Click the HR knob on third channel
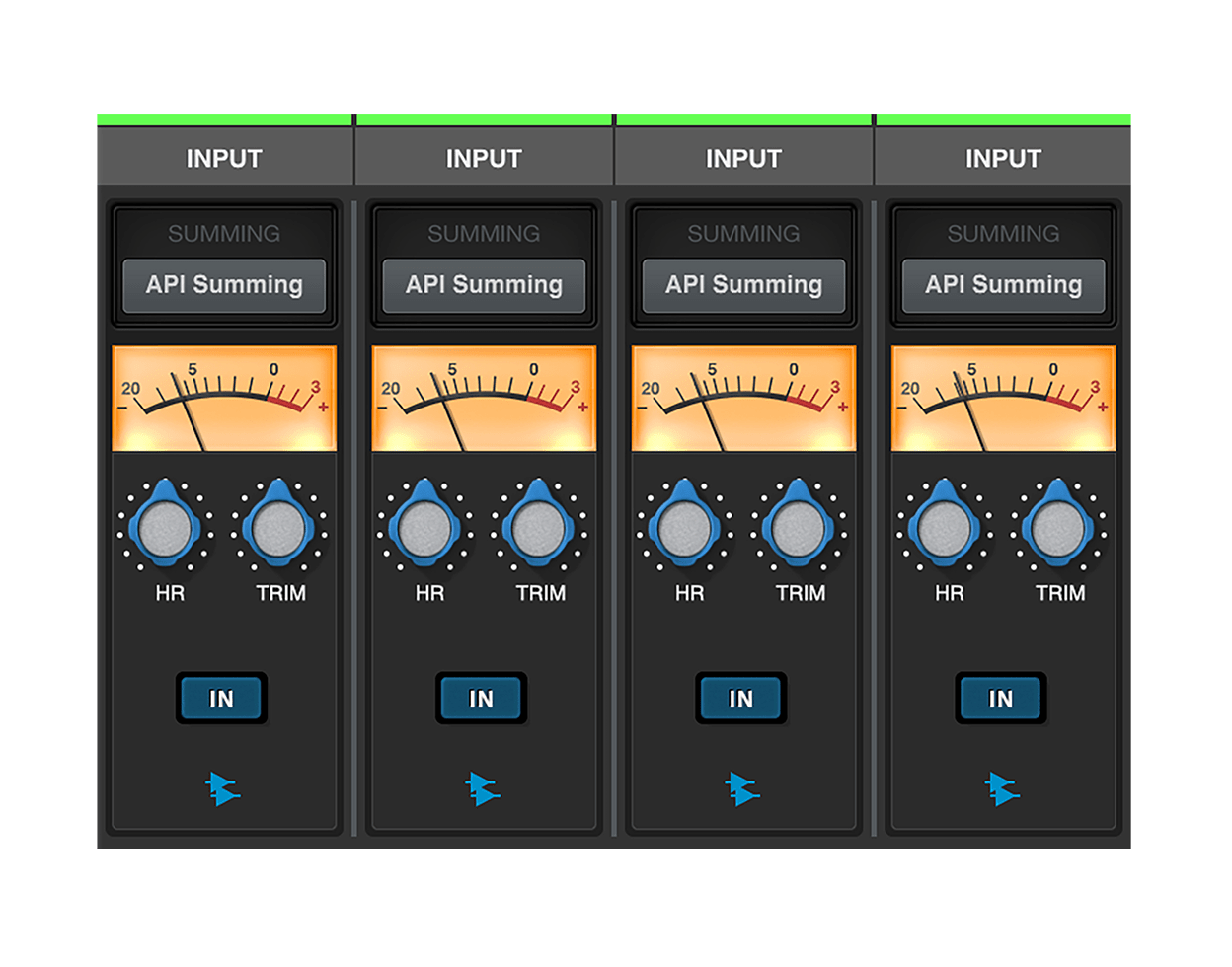The image size is (1232, 967). (x=684, y=527)
